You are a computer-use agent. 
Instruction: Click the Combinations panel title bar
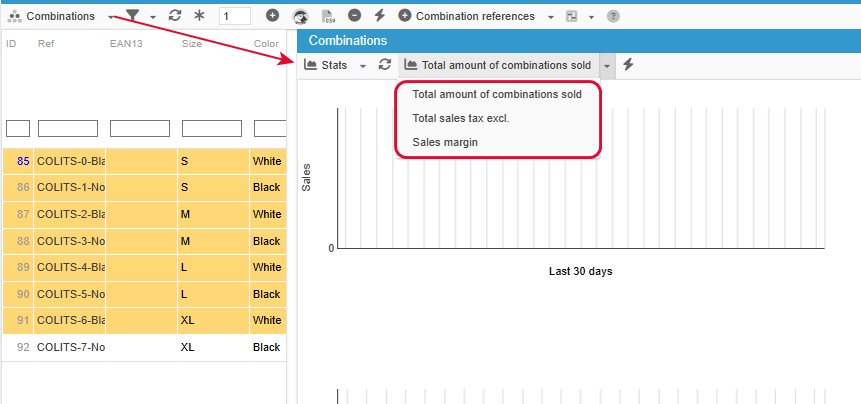(x=579, y=41)
